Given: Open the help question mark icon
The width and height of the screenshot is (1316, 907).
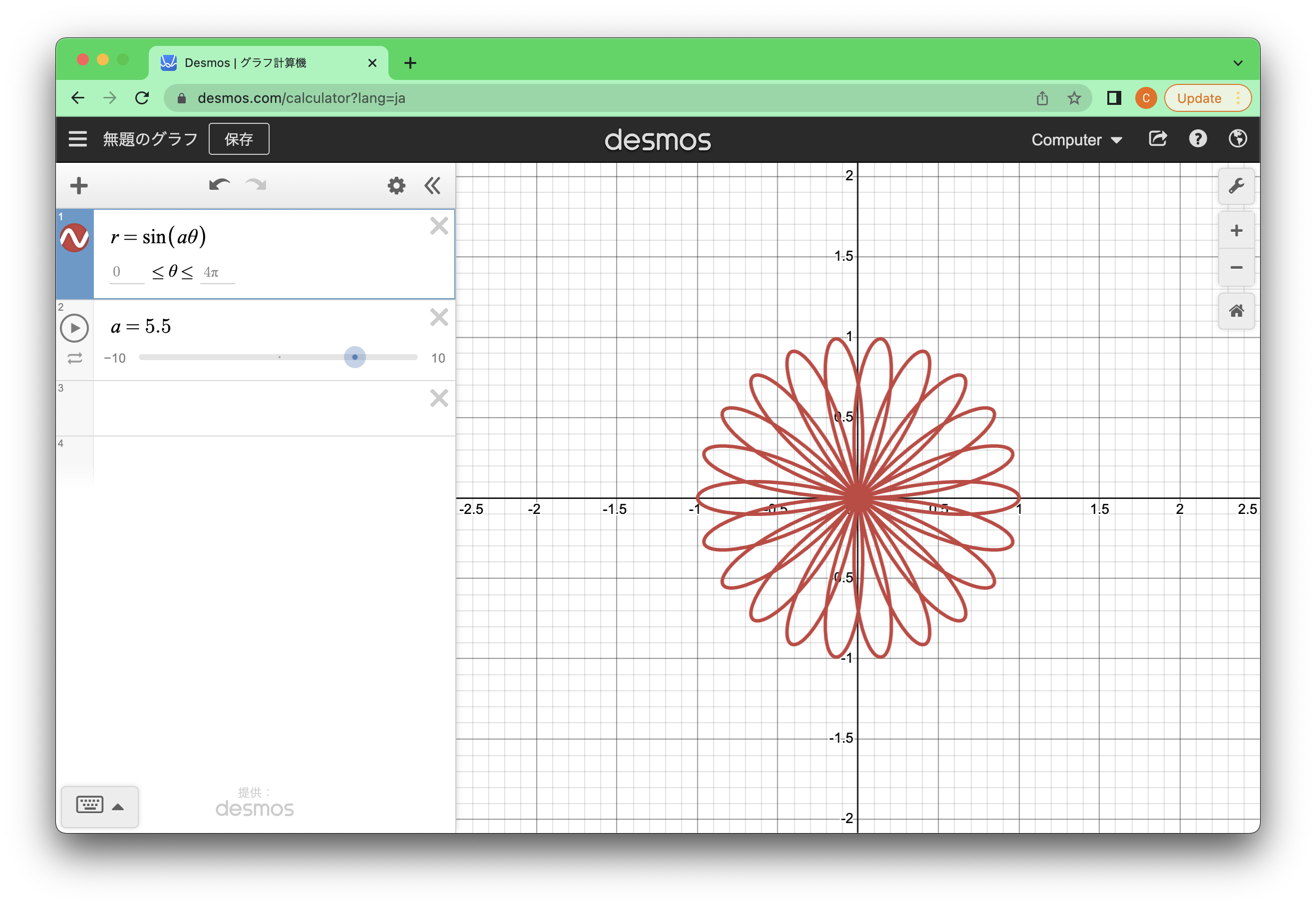Looking at the screenshot, I should click(1197, 139).
